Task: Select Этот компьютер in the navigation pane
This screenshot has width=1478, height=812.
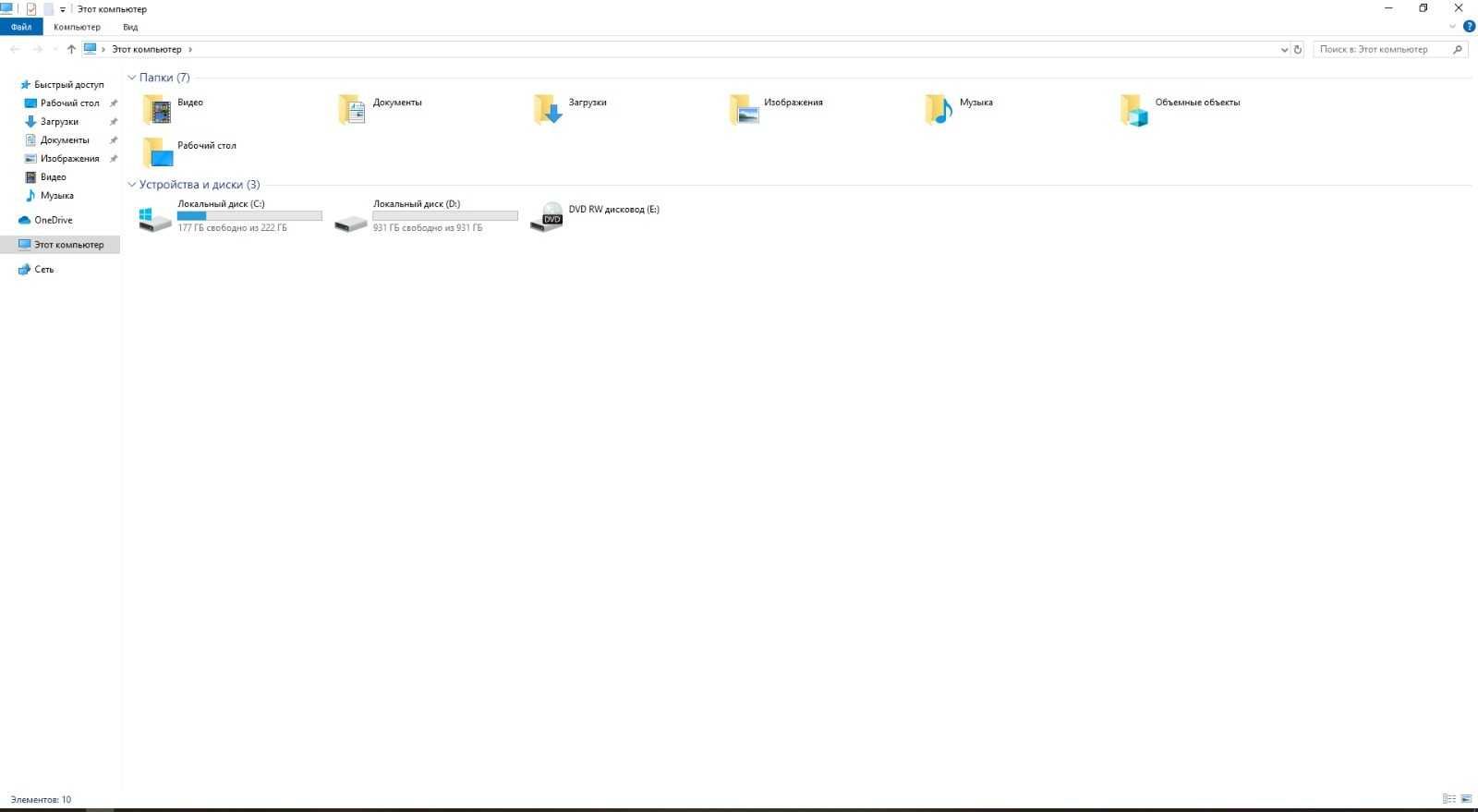Action: (x=60, y=245)
